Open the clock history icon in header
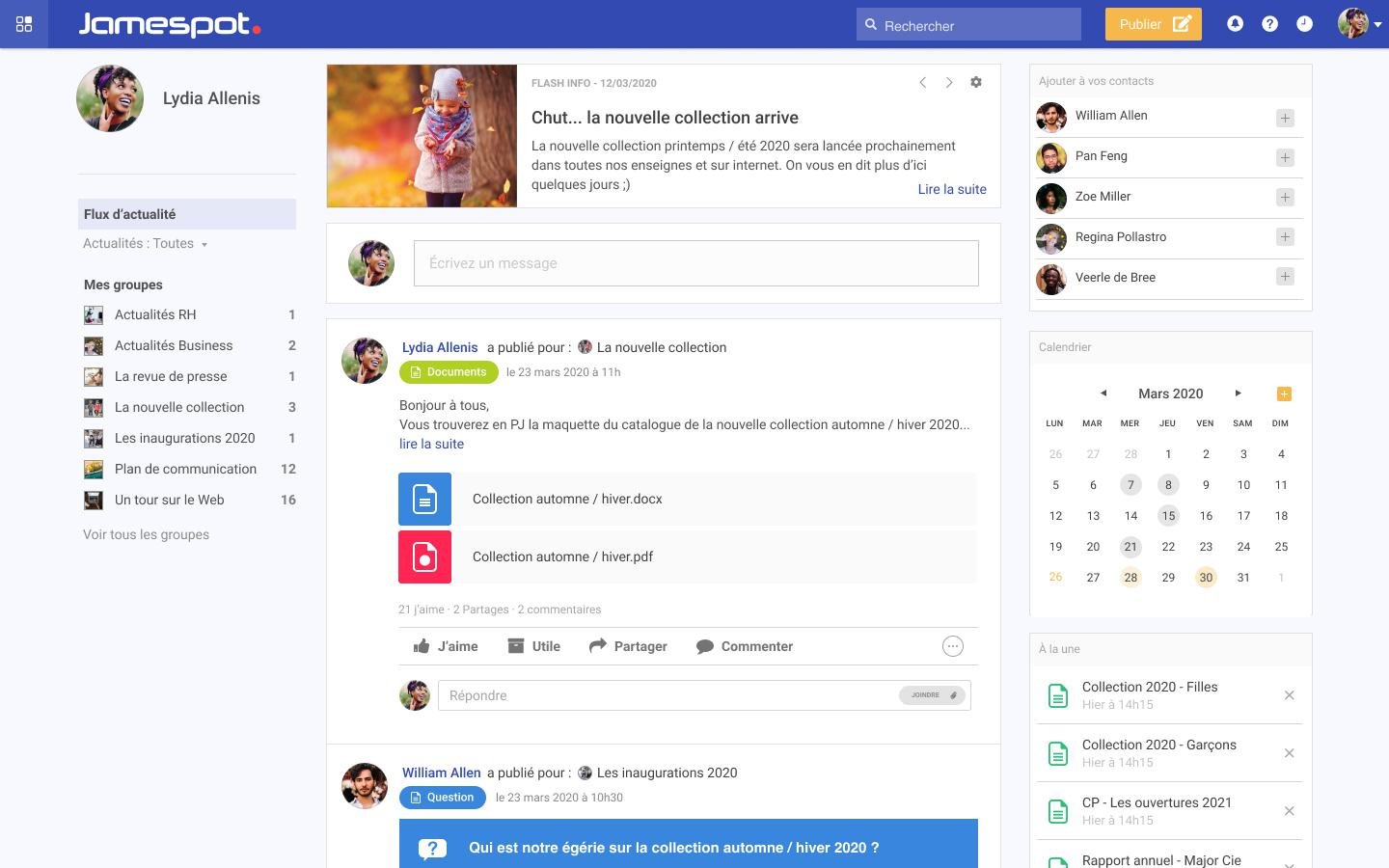The height and width of the screenshot is (868, 1389). coord(1304,24)
